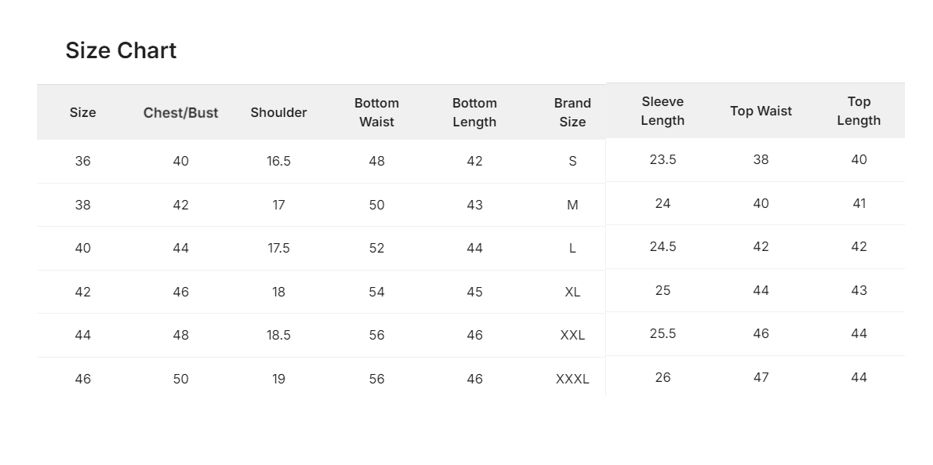Click brand size XL cell
This screenshot has width=933, height=465.
pyautogui.click(x=572, y=292)
